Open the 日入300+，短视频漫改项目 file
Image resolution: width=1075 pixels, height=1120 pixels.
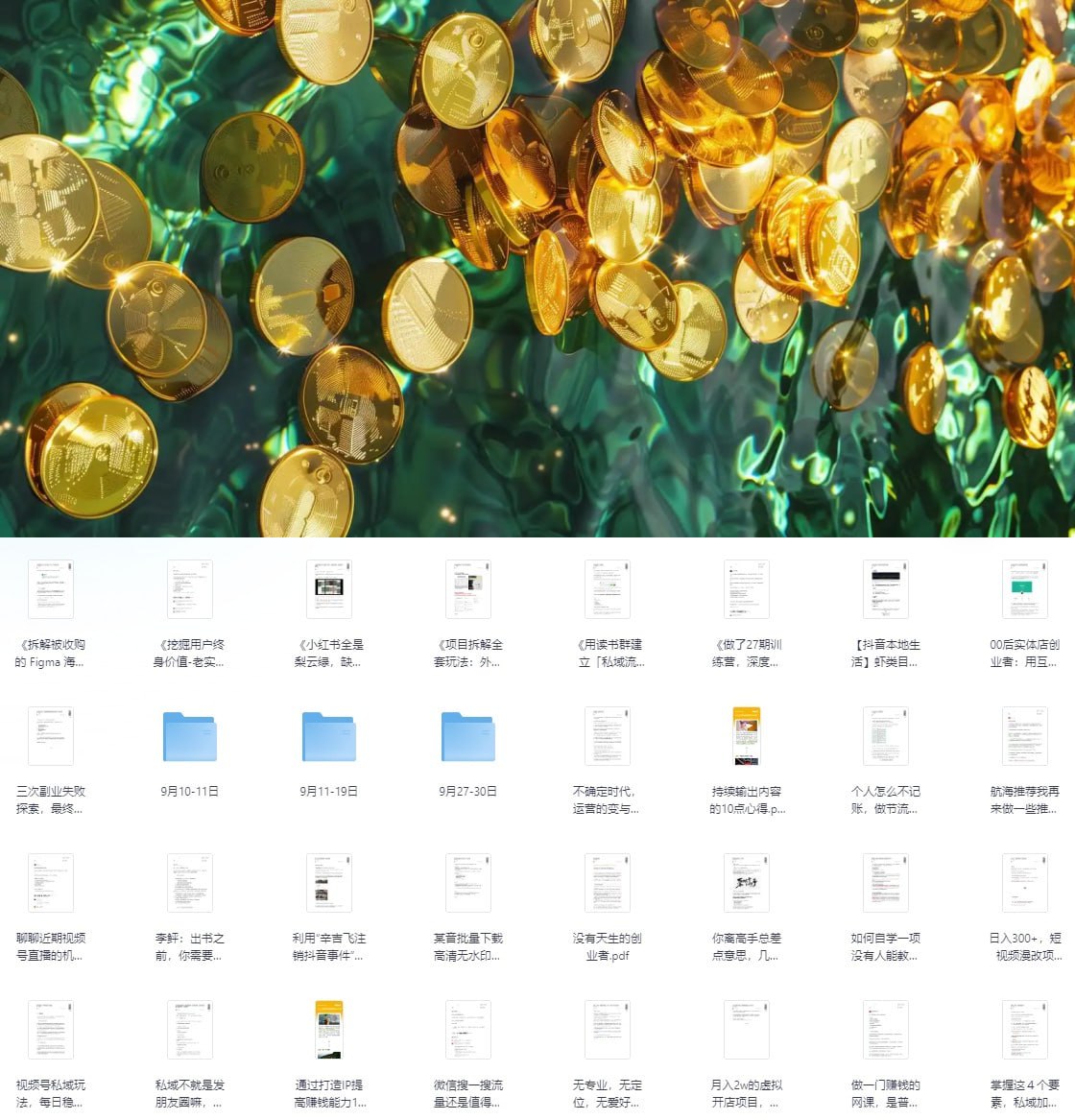(1024, 883)
